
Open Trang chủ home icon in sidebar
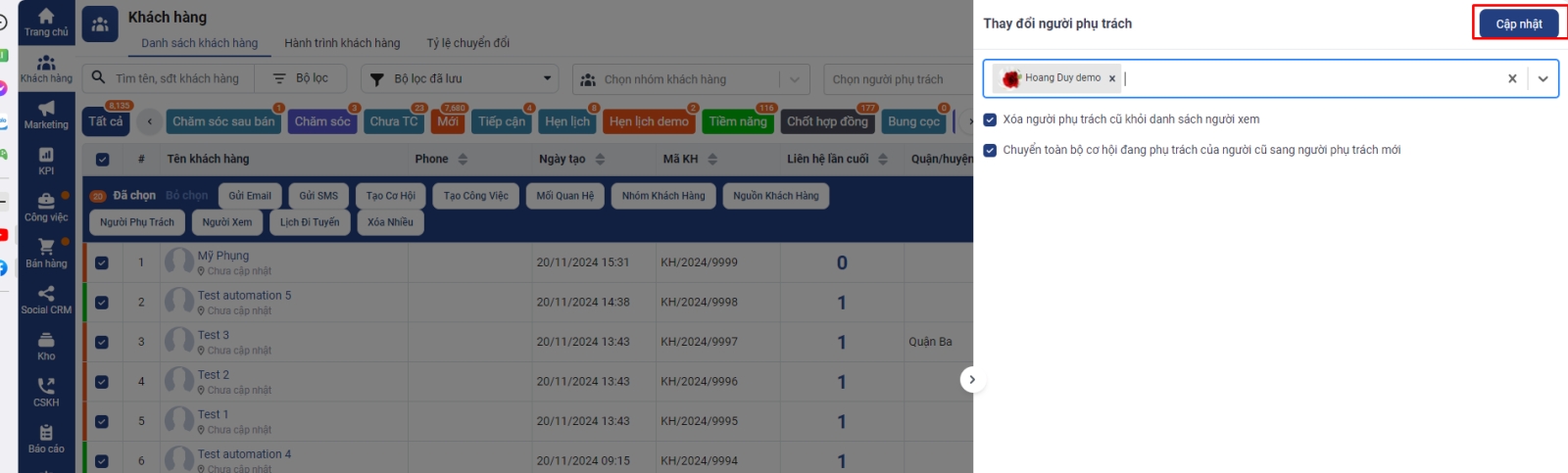click(46, 17)
